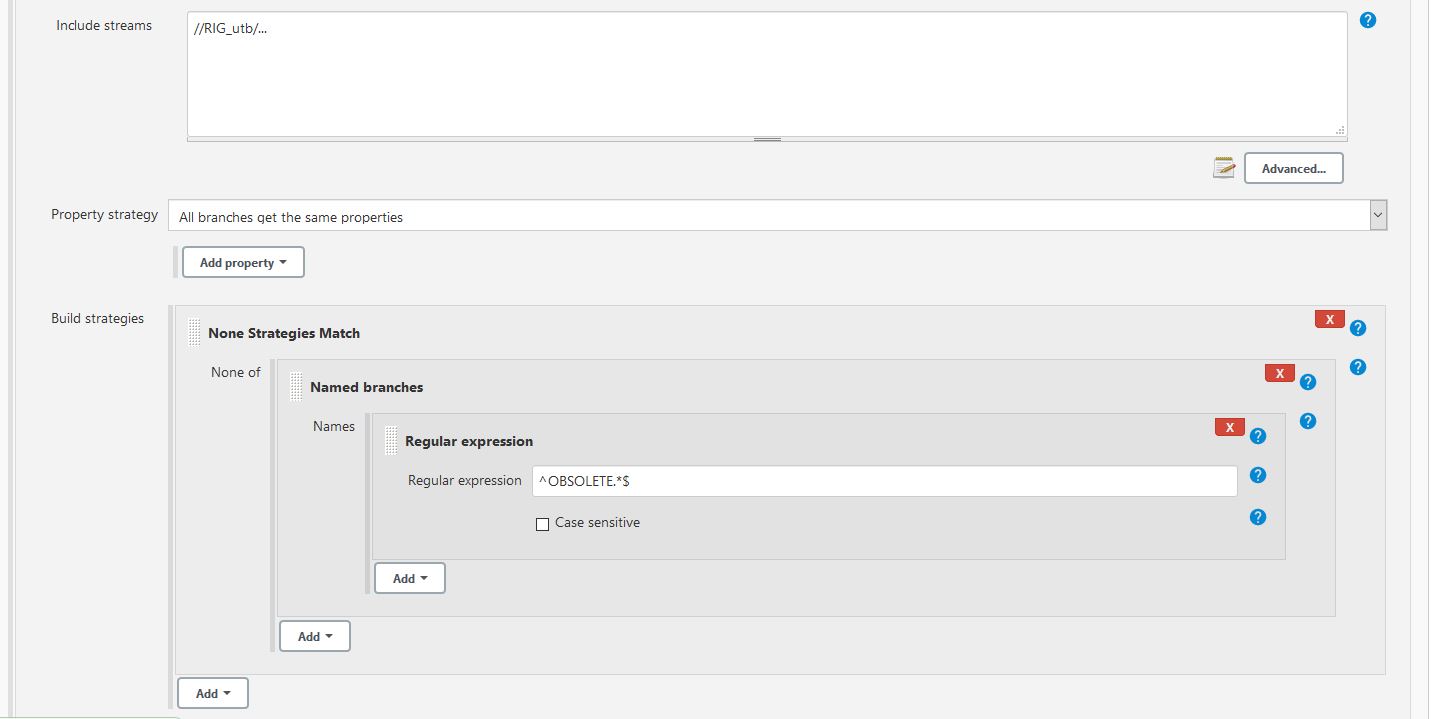Click the Build strategies label
Screen dimensions: 1441x719
coord(97,318)
